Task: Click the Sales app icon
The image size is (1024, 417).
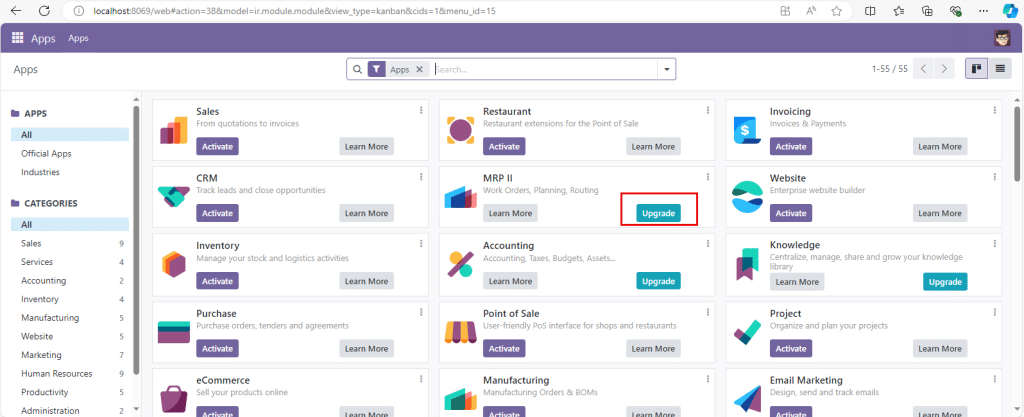Action: (174, 131)
